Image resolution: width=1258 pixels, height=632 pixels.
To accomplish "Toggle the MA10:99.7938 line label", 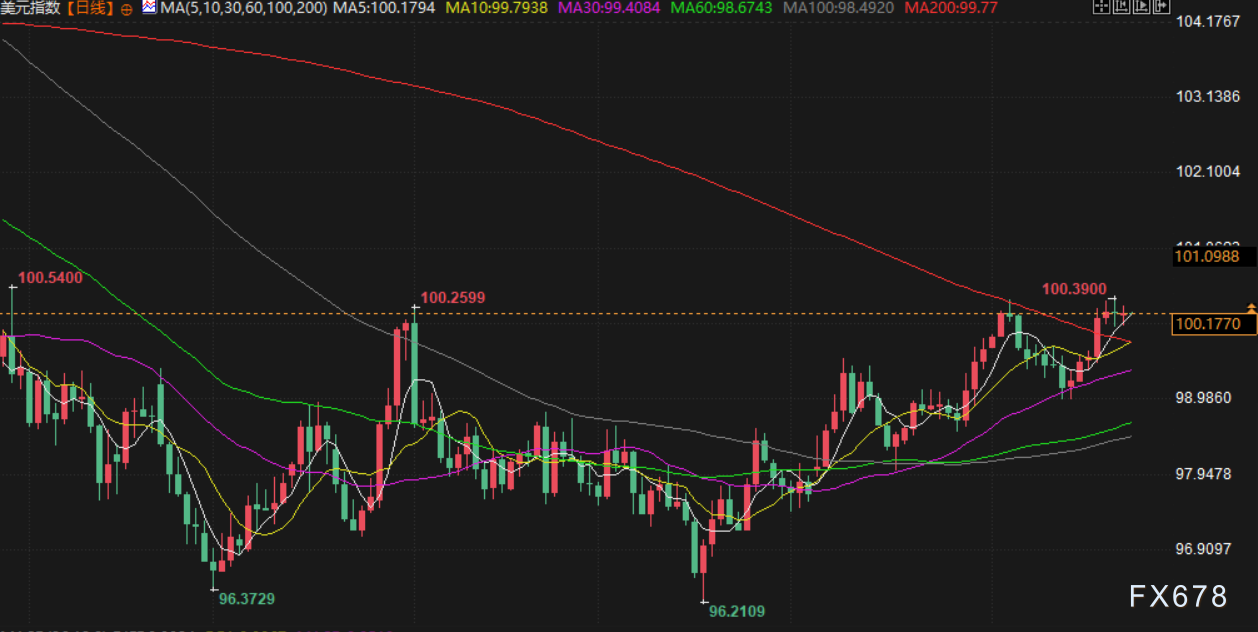I will coord(498,8).
